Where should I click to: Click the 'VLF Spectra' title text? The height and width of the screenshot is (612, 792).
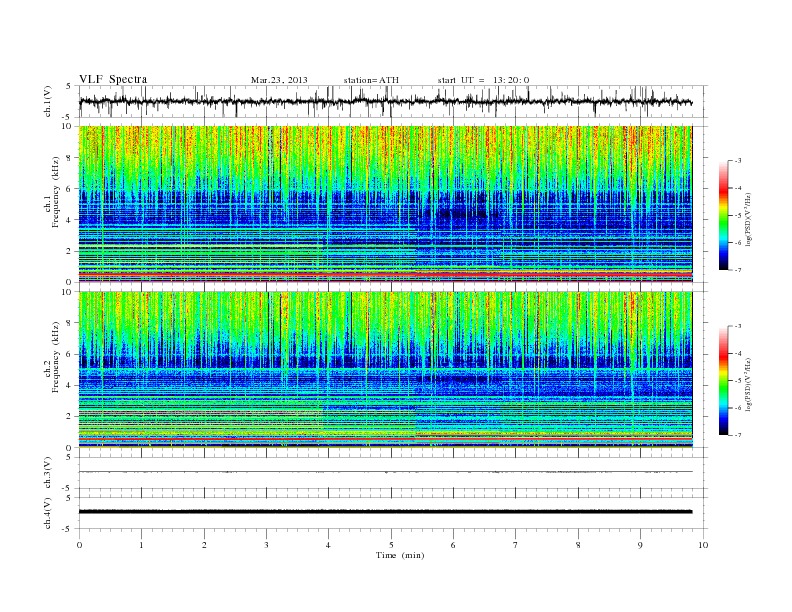pyautogui.click(x=113, y=79)
